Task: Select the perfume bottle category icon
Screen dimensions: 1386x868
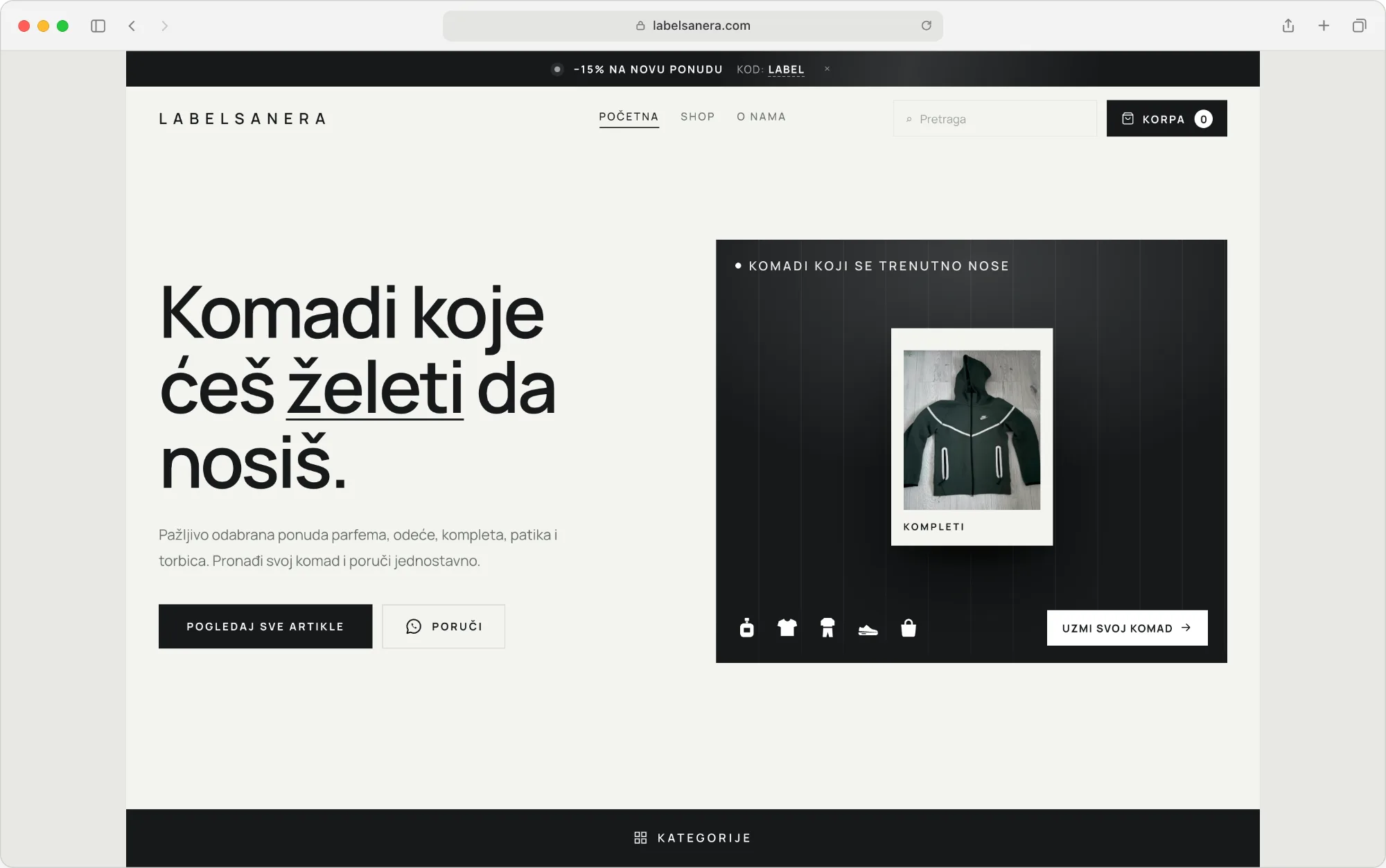Action: click(x=746, y=628)
